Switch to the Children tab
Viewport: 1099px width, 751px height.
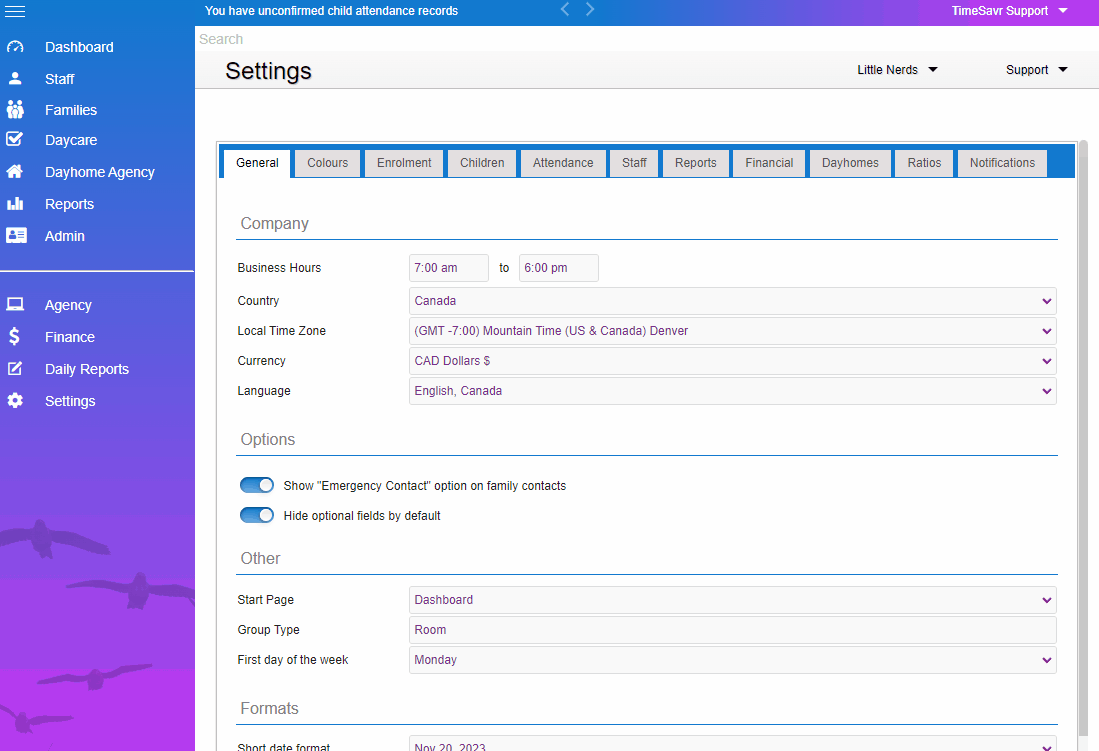point(482,163)
